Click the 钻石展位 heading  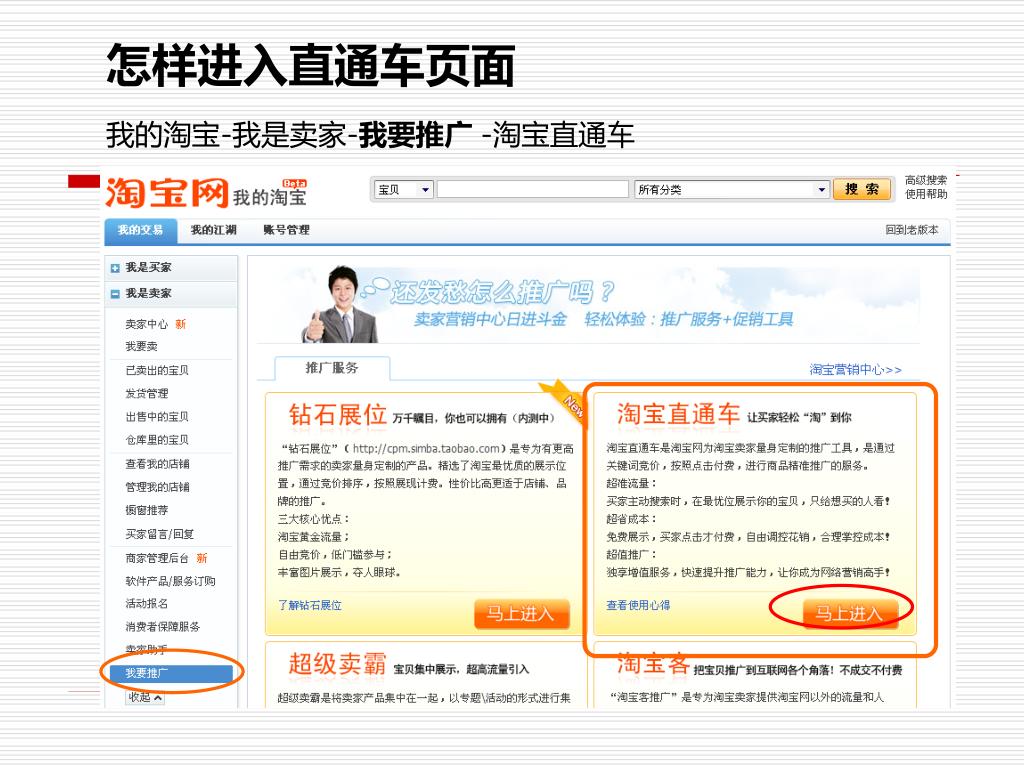point(338,415)
